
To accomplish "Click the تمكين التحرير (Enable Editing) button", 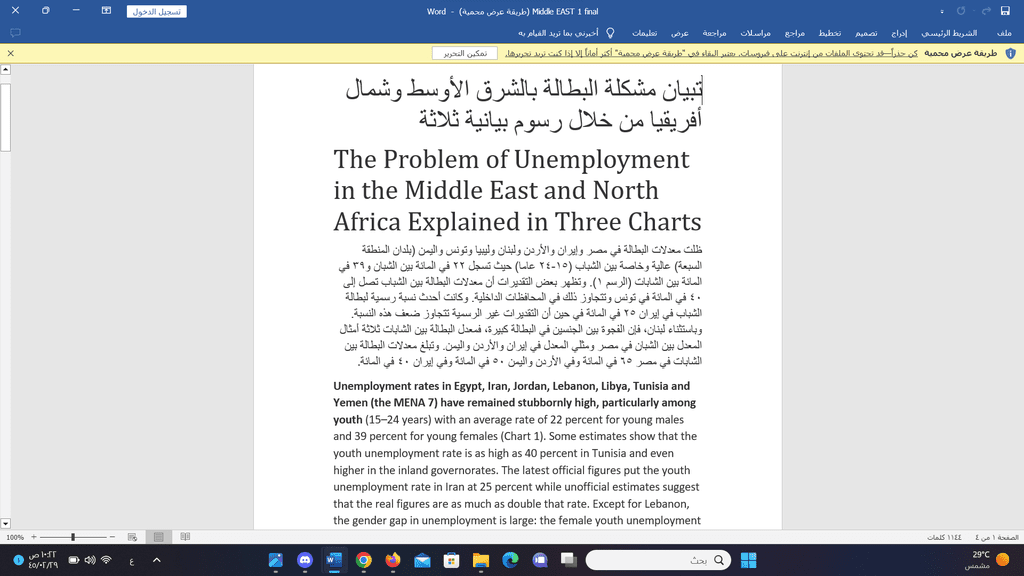I will pos(465,54).
